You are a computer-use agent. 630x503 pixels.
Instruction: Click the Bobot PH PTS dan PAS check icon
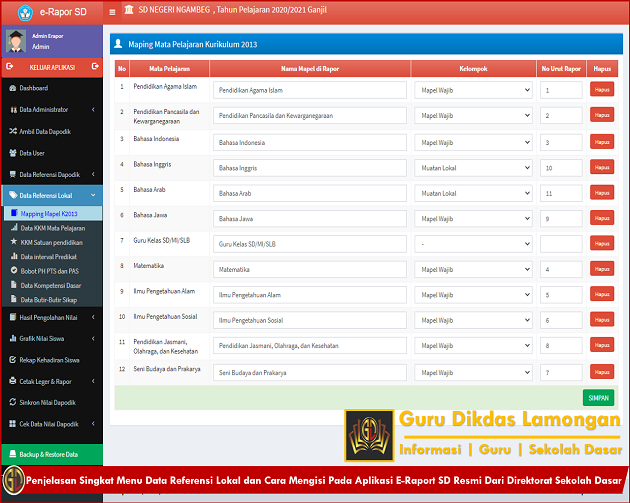click(14, 270)
